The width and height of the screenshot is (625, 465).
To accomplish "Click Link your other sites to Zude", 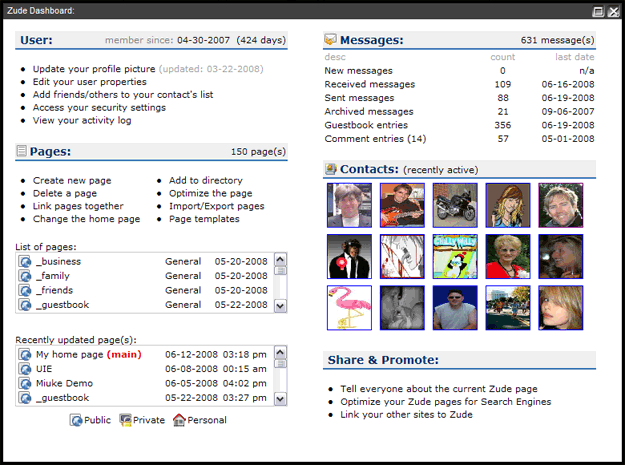I will coord(406,414).
